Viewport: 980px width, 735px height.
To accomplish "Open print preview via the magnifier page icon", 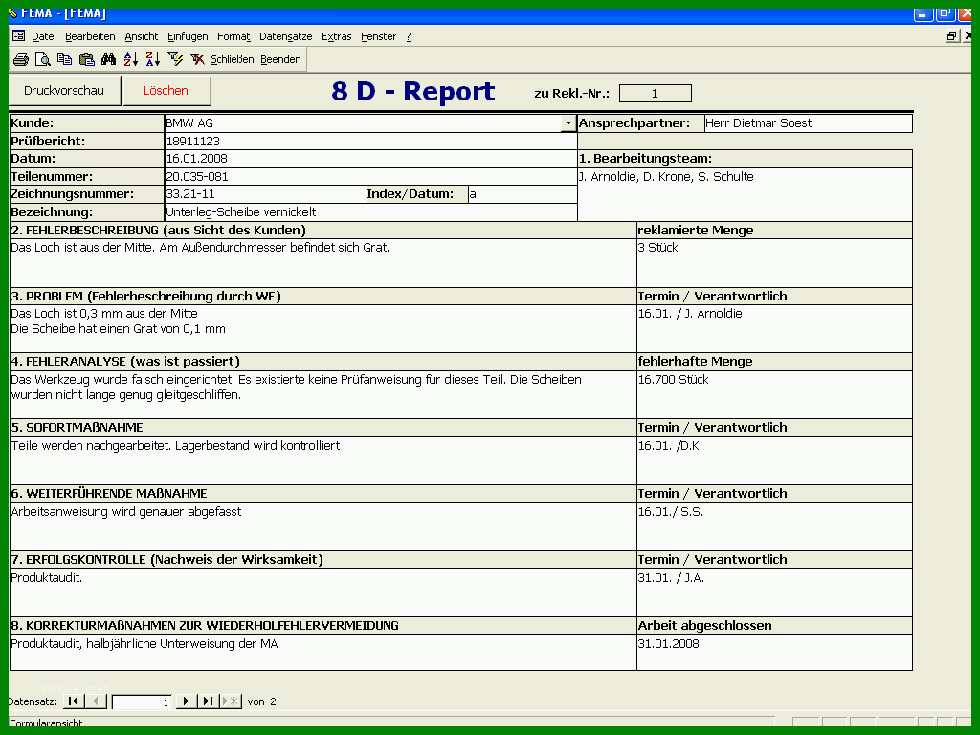I will [42, 59].
